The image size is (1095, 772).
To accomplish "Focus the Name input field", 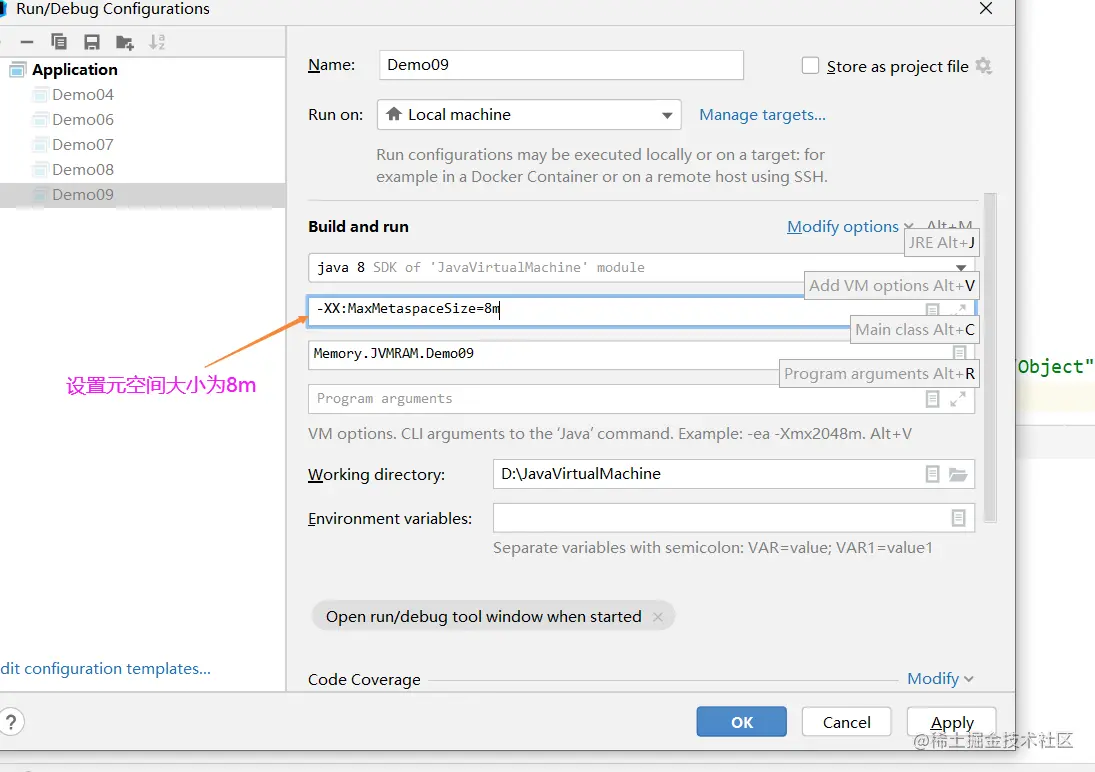I will click(x=561, y=65).
